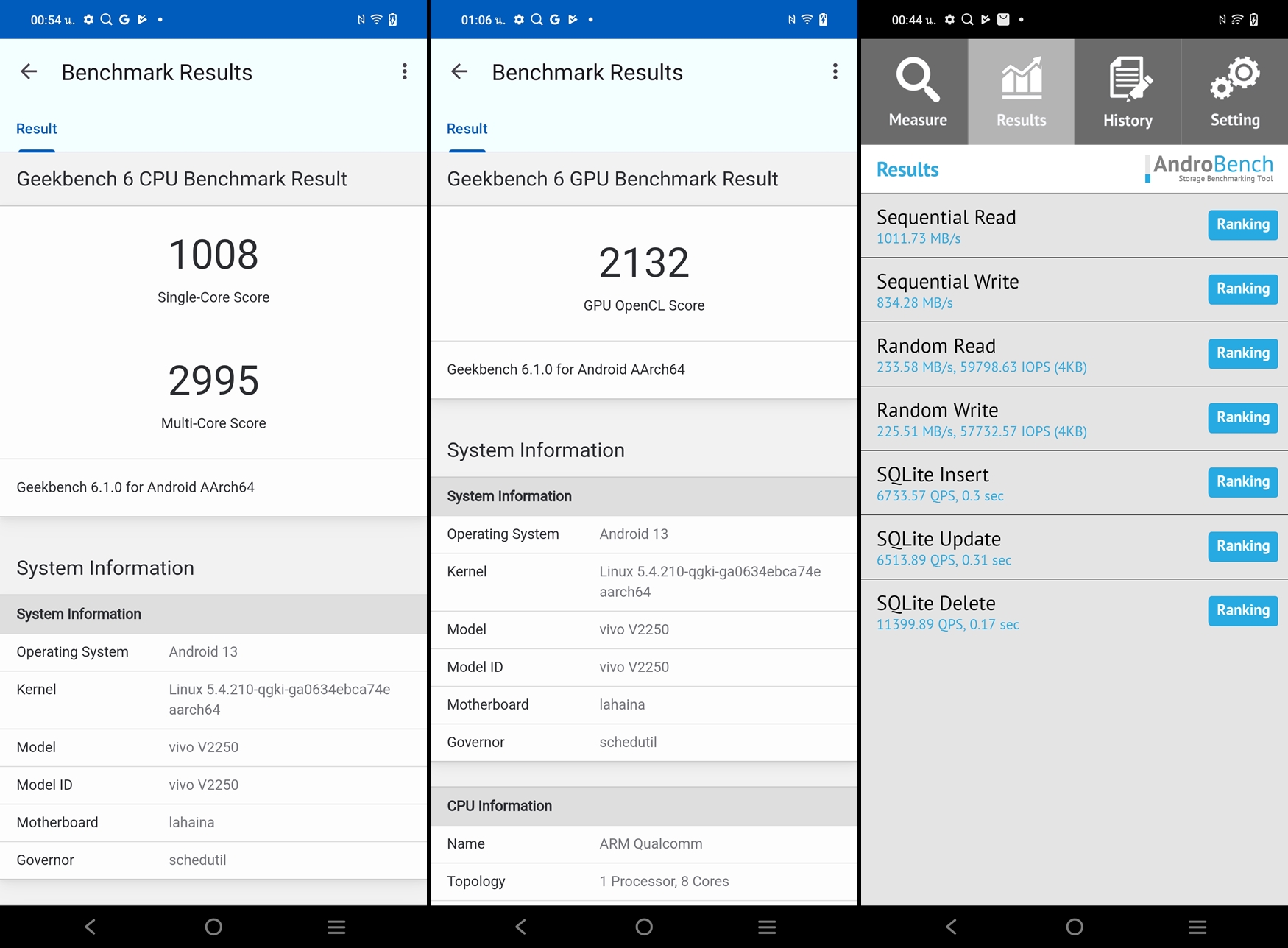Tap Android home button in CPU screen
The height and width of the screenshot is (948, 1288).
point(213,927)
